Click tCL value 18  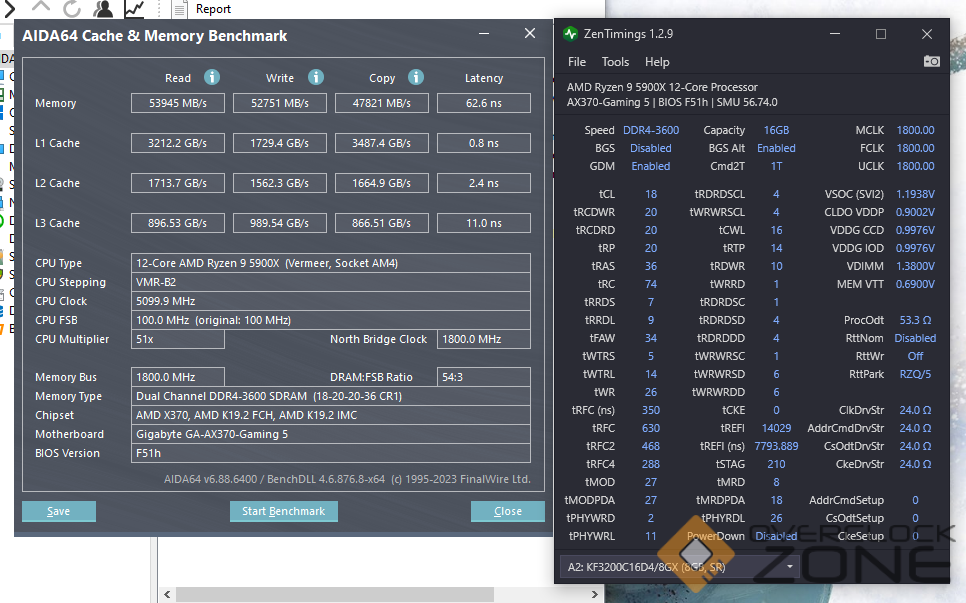651,194
